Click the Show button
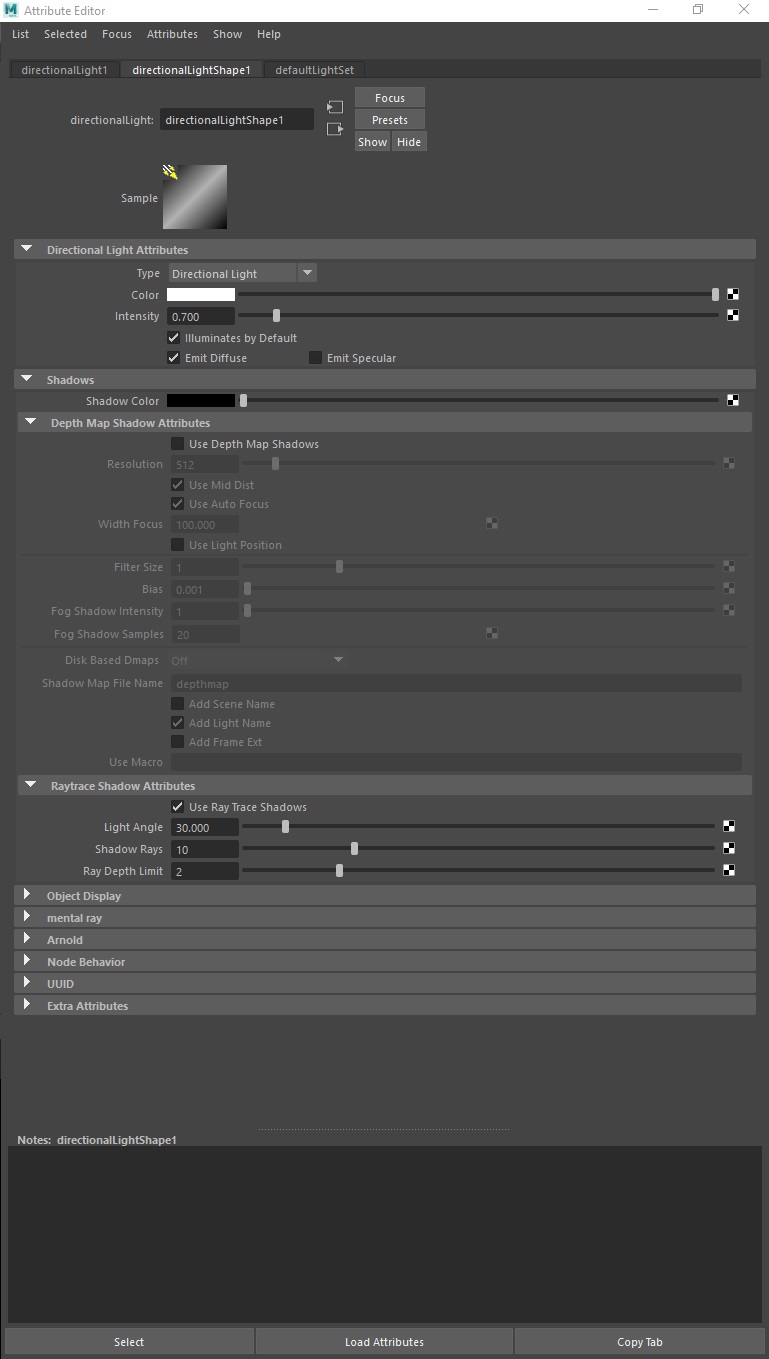The image size is (769, 1359). tap(372, 142)
